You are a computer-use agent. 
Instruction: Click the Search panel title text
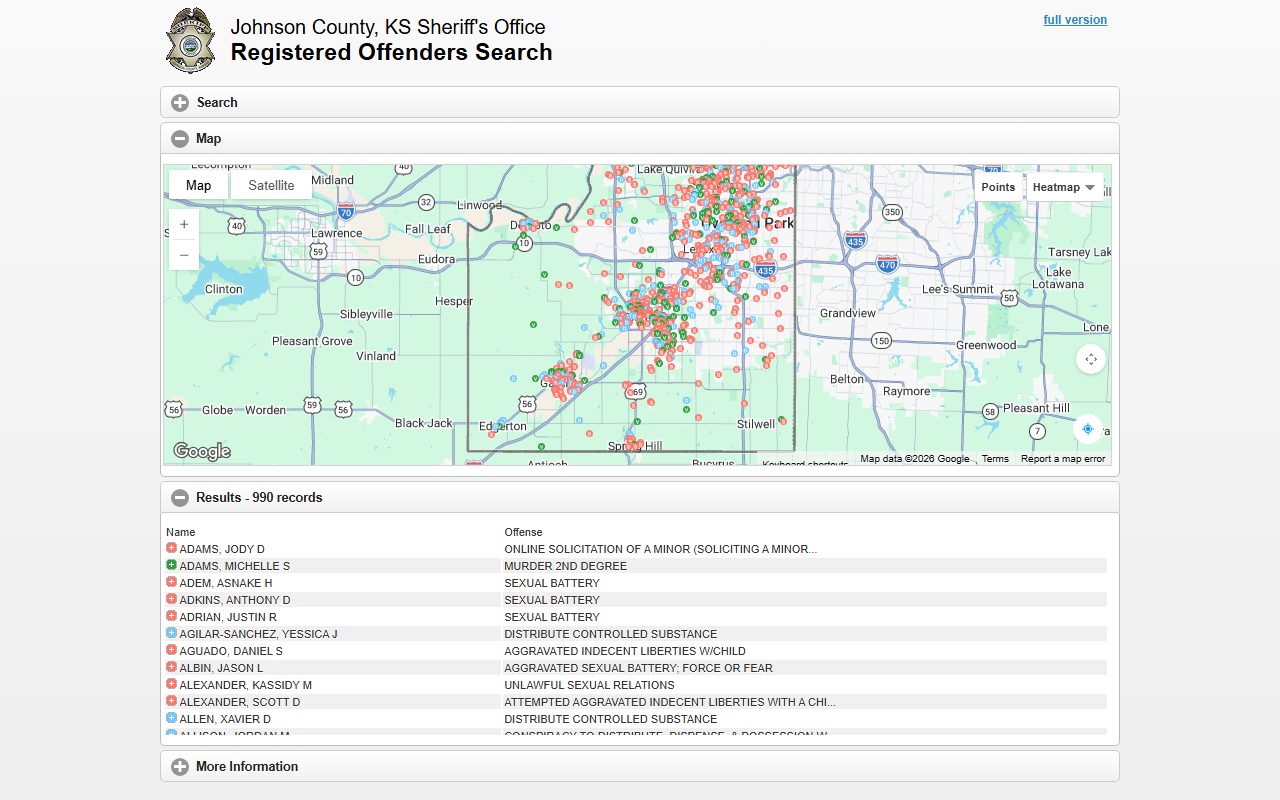click(217, 103)
